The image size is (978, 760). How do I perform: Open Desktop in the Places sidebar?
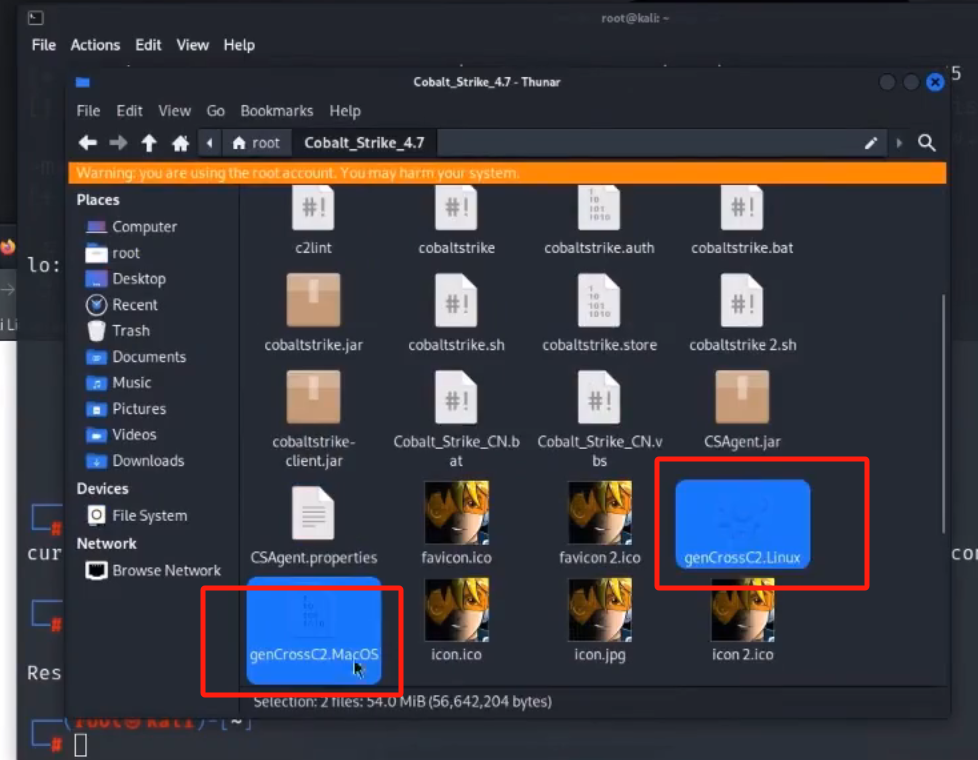(125, 278)
